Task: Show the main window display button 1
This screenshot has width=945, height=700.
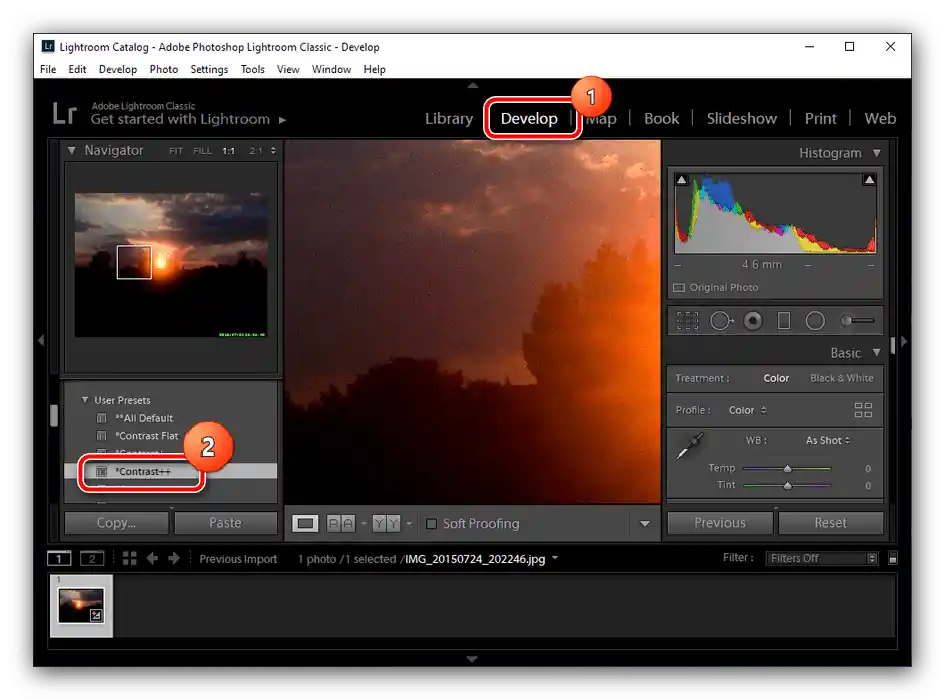Action: click(x=59, y=559)
